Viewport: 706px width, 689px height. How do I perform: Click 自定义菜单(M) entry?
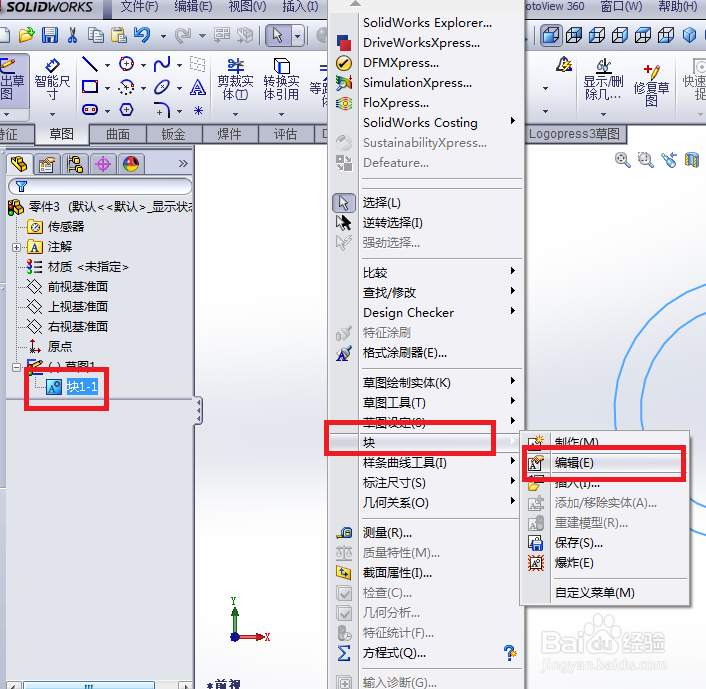(605, 593)
